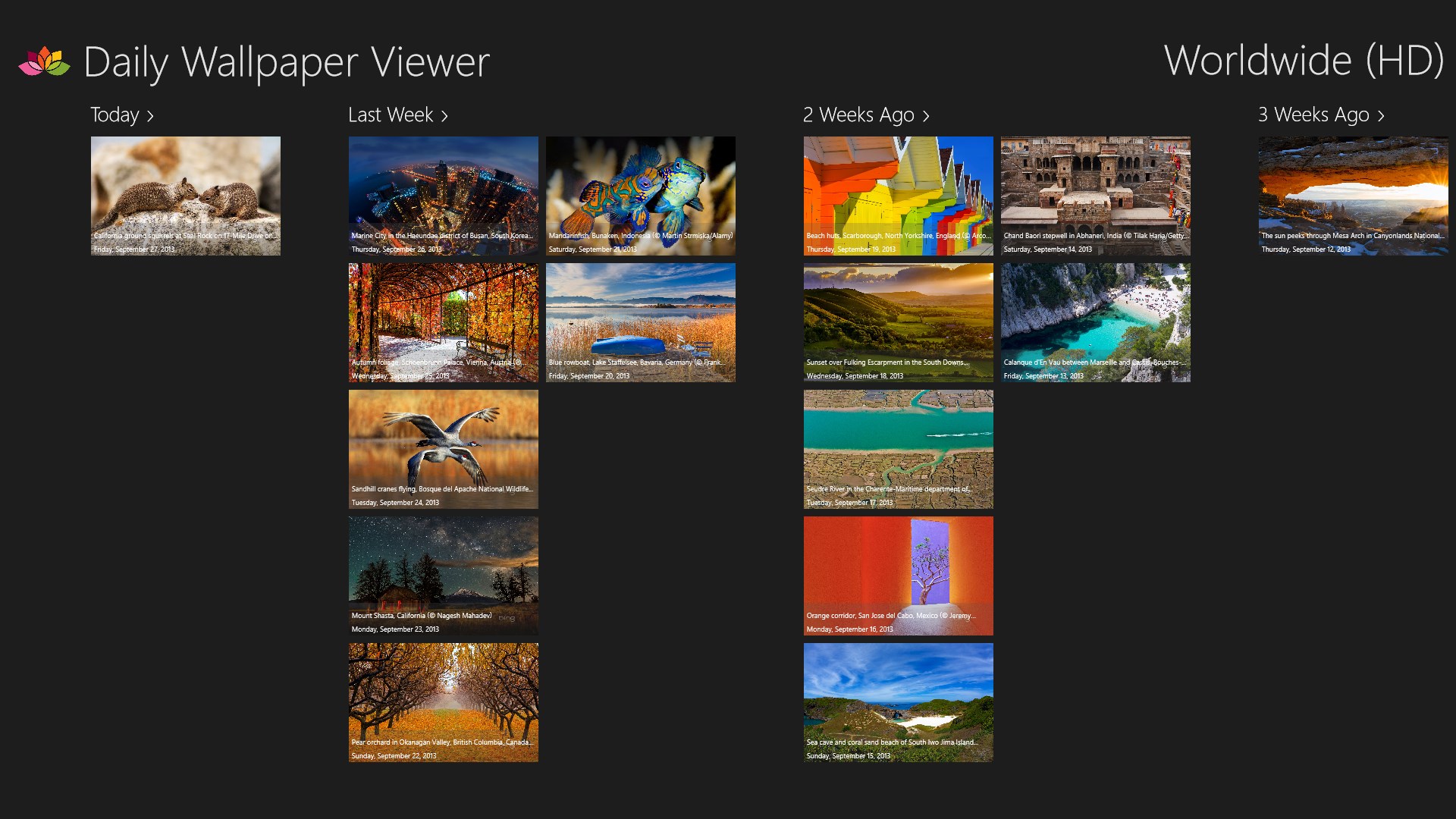The height and width of the screenshot is (819, 1456).
Task: Open the Marine City Busan wallpaper
Action: tap(444, 196)
